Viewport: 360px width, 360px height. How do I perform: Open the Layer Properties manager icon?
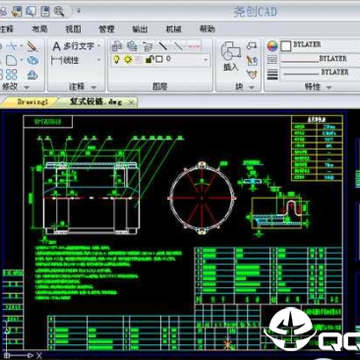tap(117, 45)
